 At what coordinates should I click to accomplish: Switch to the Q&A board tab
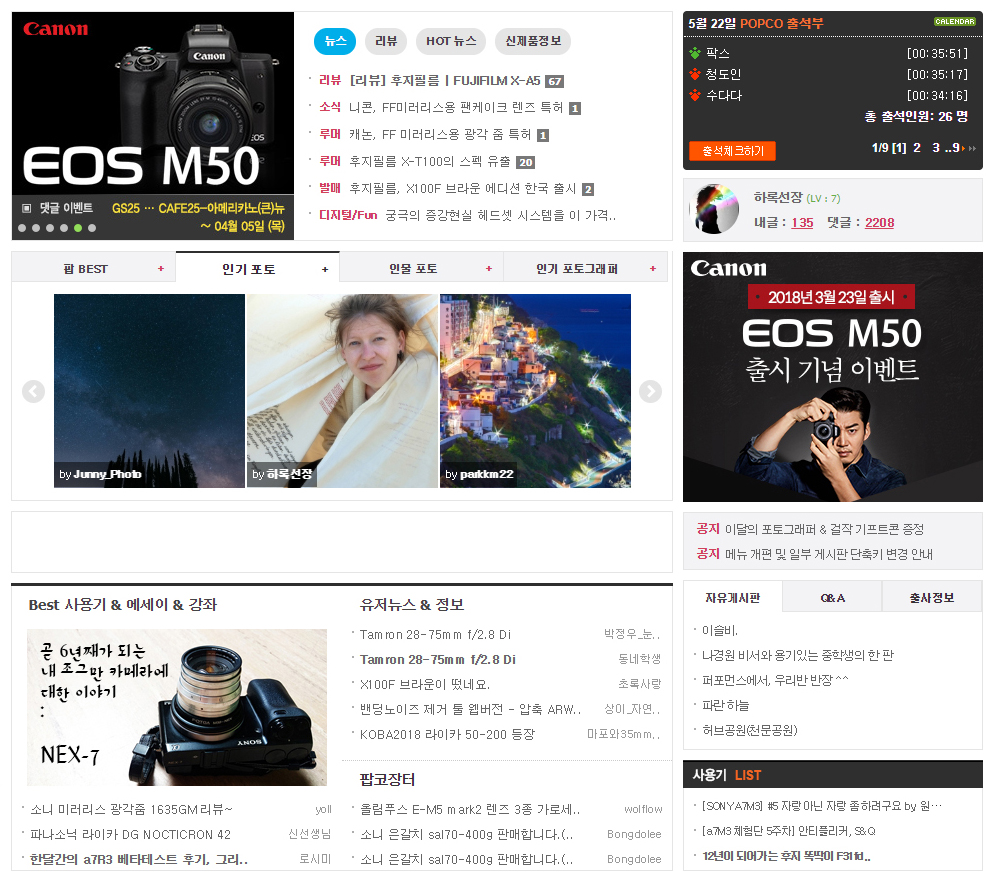pyautogui.click(x=832, y=598)
